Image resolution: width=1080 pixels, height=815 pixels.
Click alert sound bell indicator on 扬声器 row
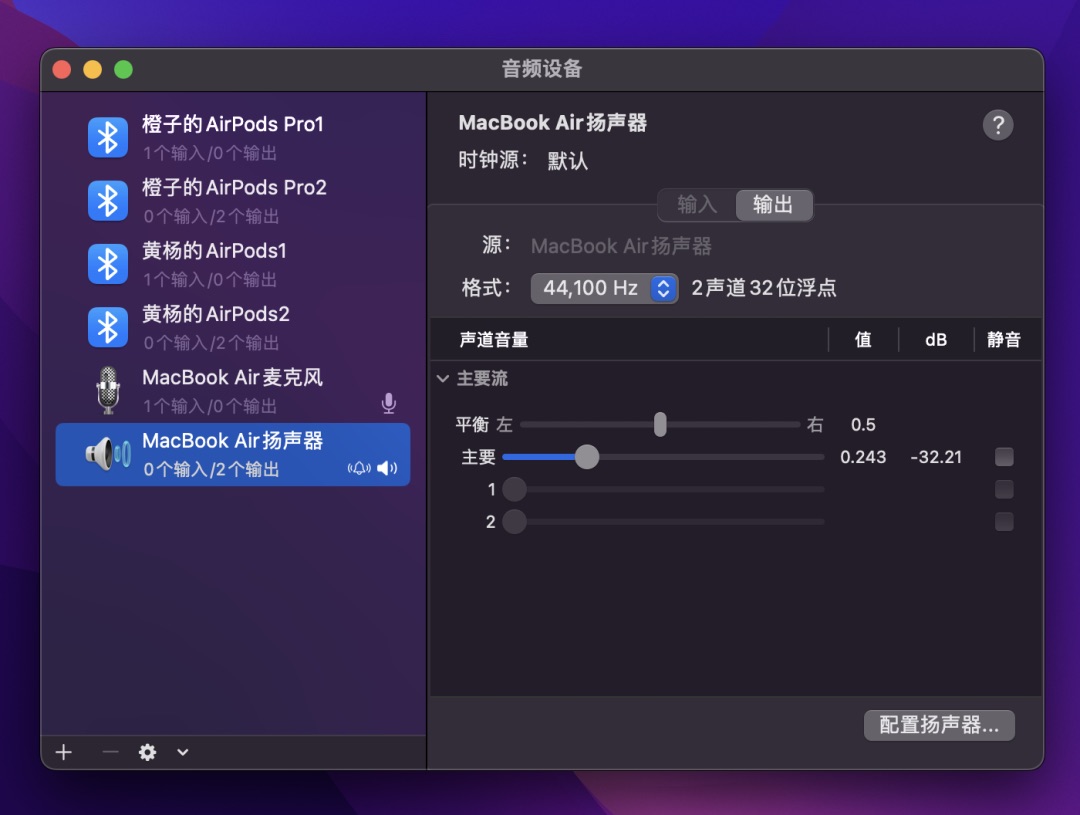coord(359,468)
